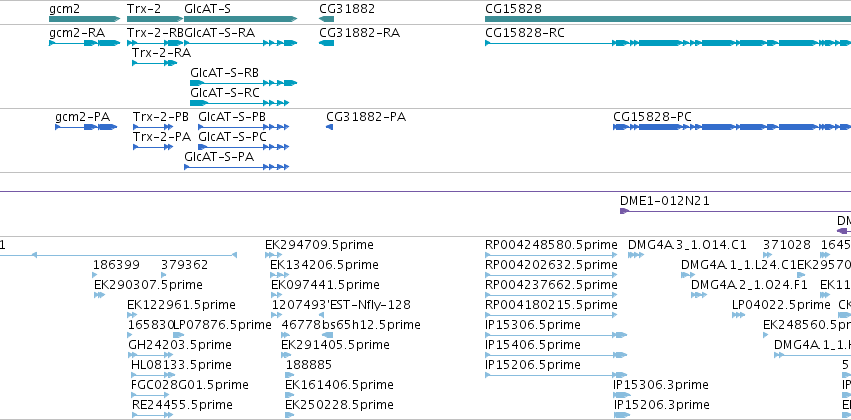Click the EST-Nfly-128 label
The image size is (851, 420).
[x=370, y=305]
